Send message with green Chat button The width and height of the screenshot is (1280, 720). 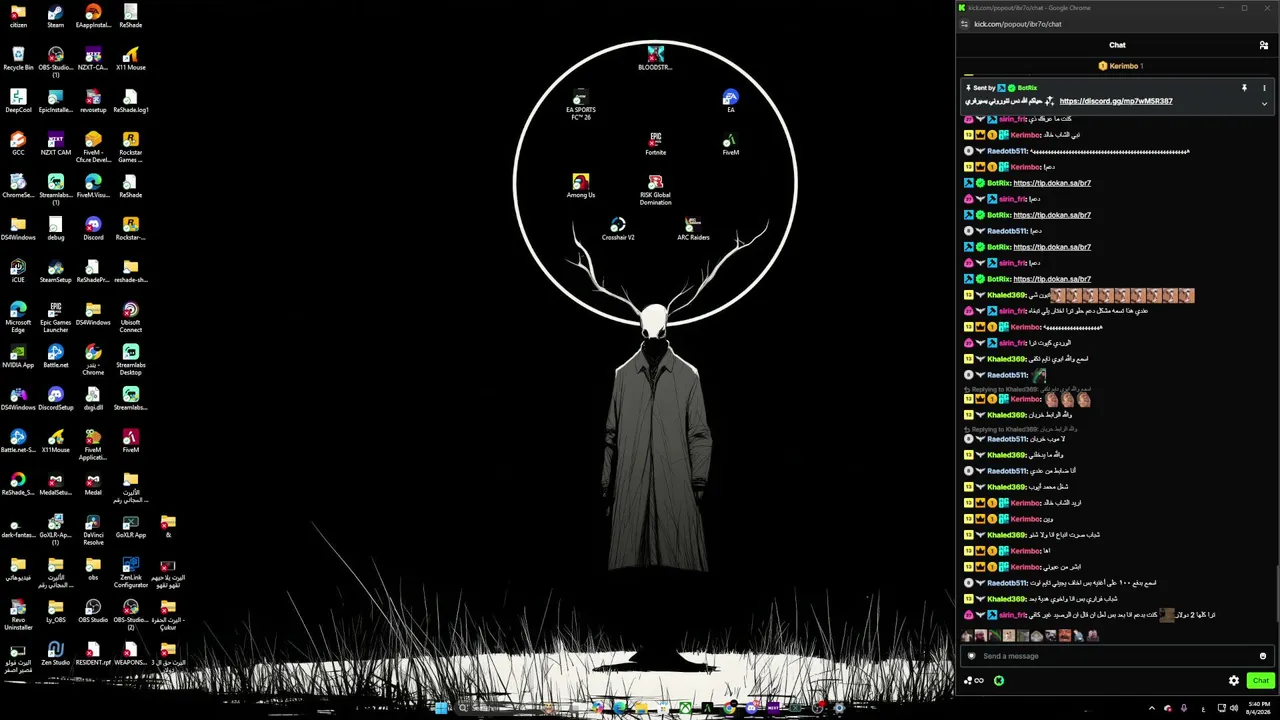(x=1260, y=680)
